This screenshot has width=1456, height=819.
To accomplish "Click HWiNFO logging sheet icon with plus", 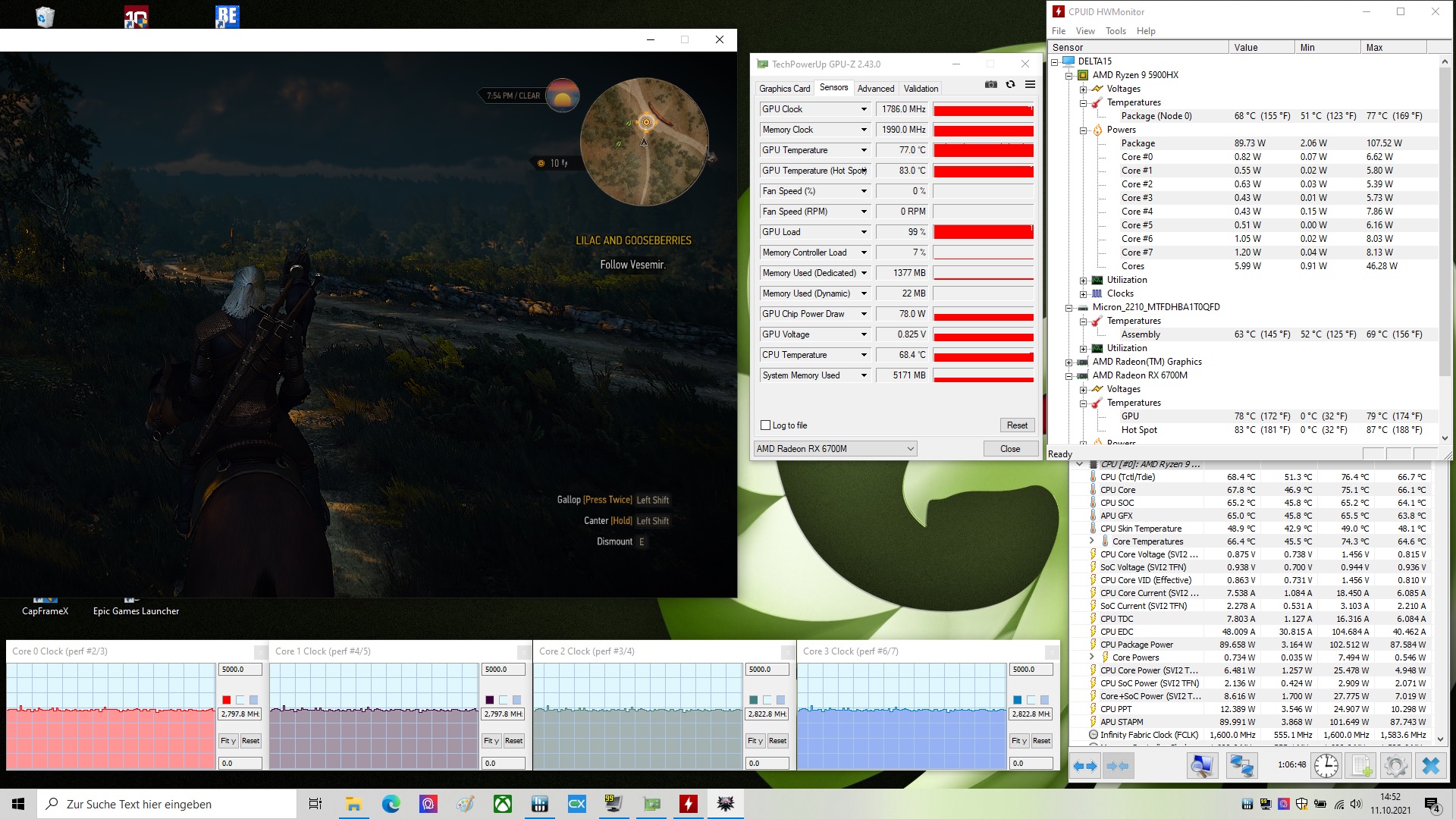I will pyautogui.click(x=1362, y=766).
